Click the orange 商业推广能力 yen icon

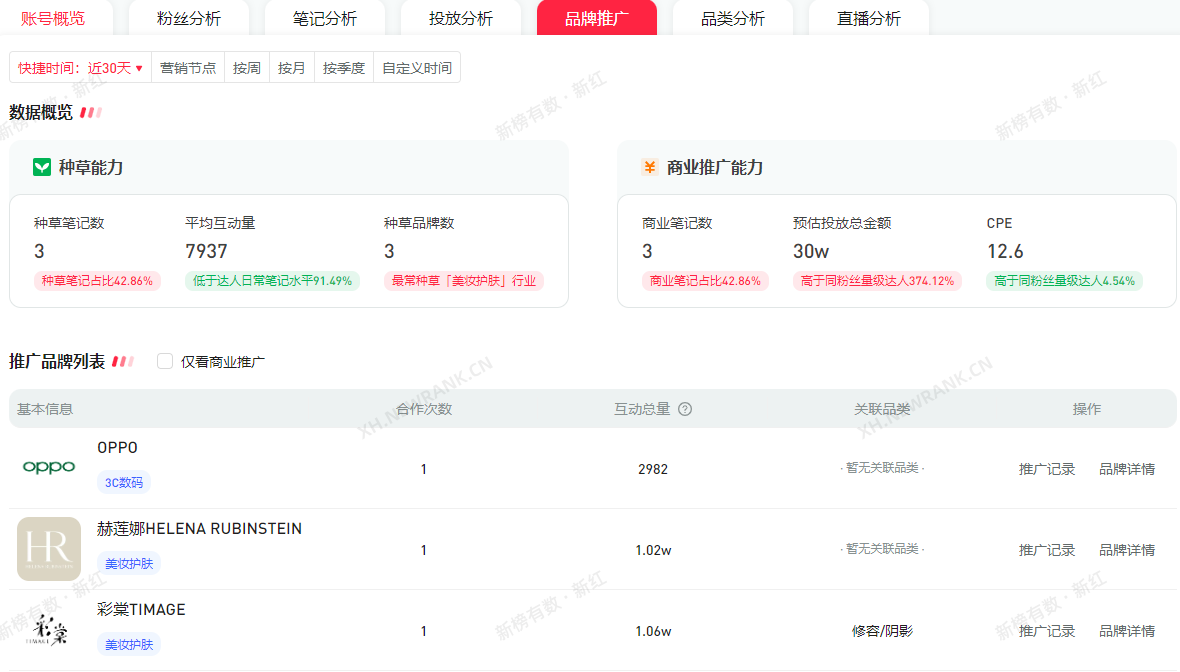(x=650, y=167)
